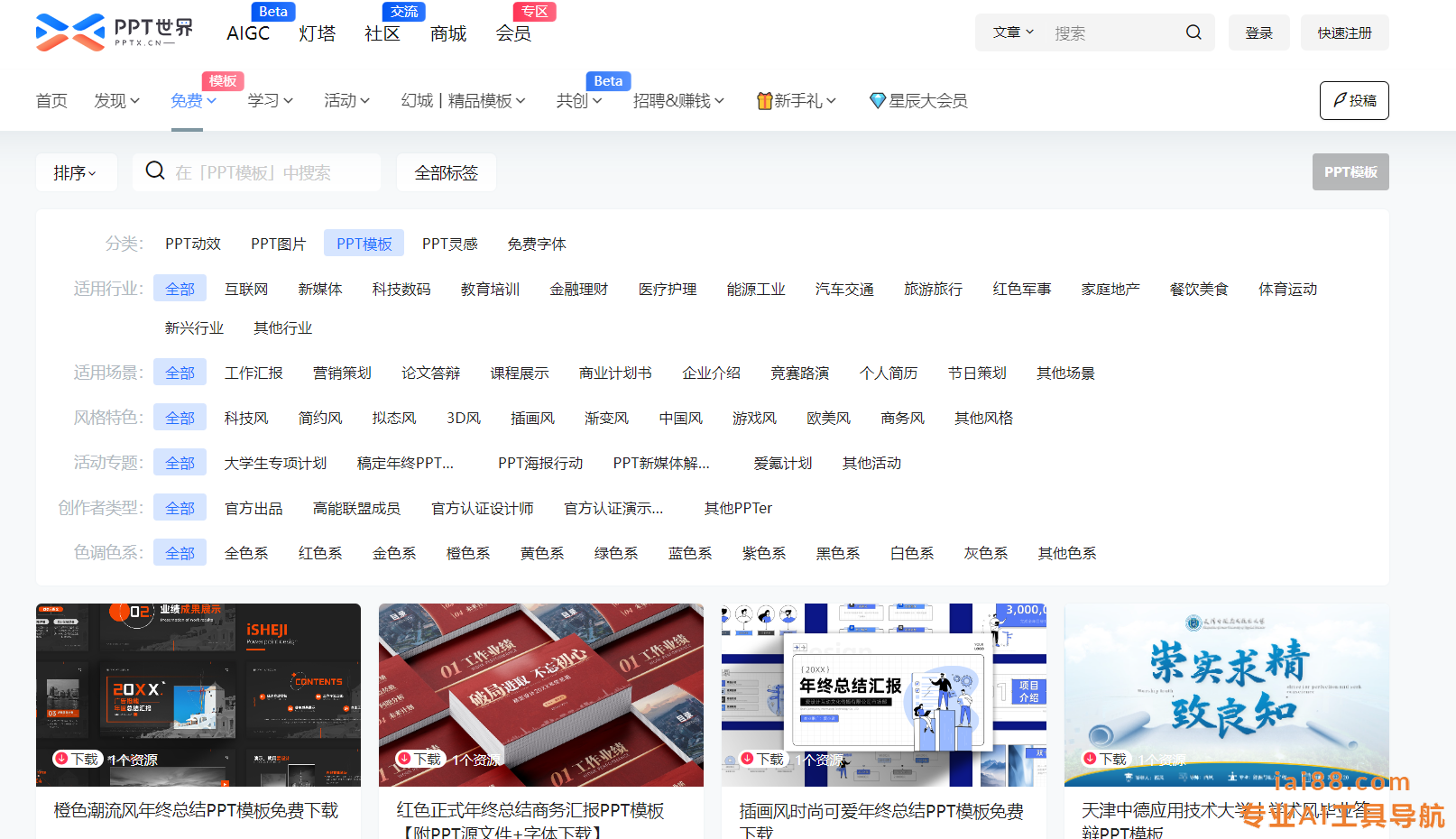
Task: Click the pen icon in 投稿 button
Action: point(1340,100)
